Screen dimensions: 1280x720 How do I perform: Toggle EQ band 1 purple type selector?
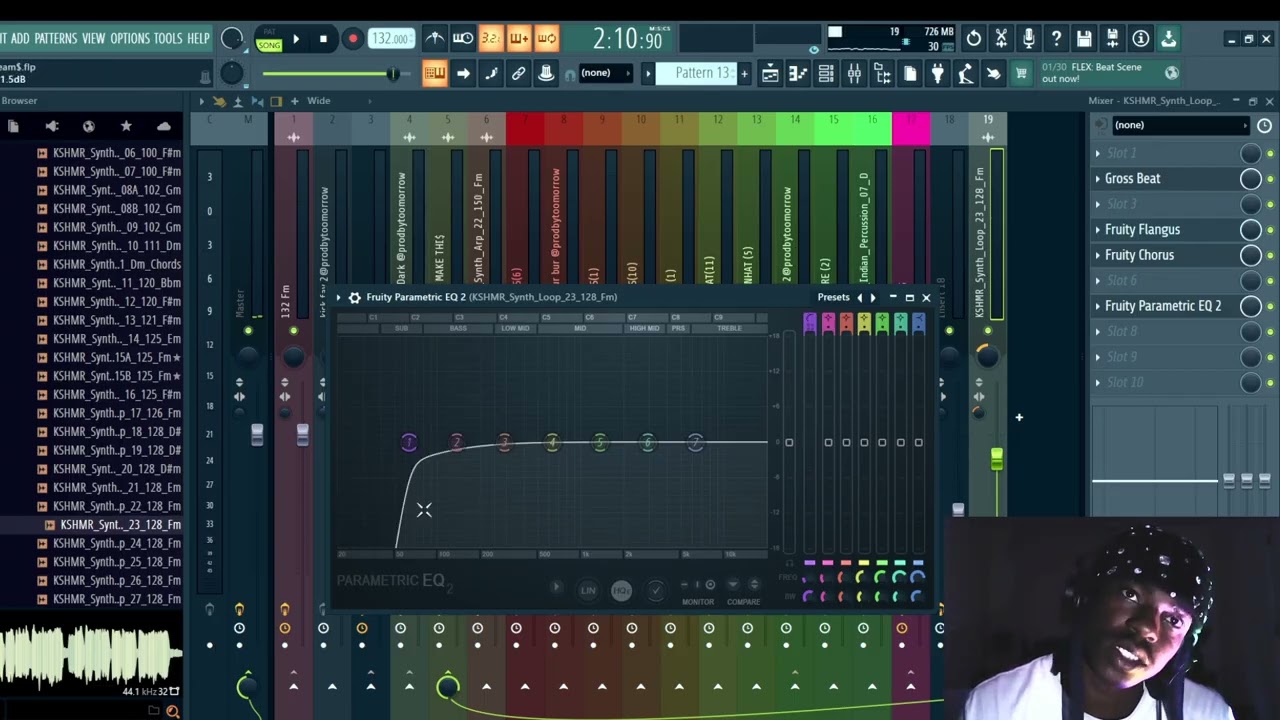point(809,322)
